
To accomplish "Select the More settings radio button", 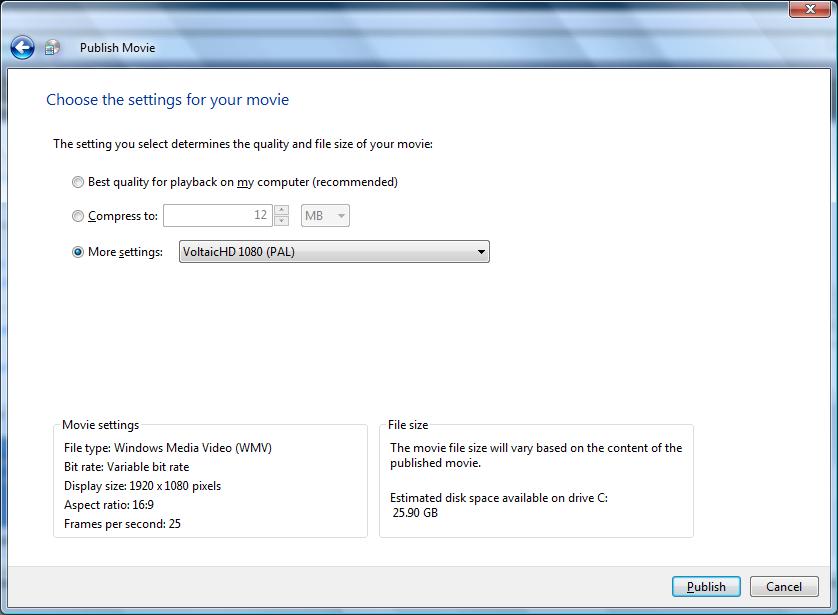I will [x=78, y=252].
